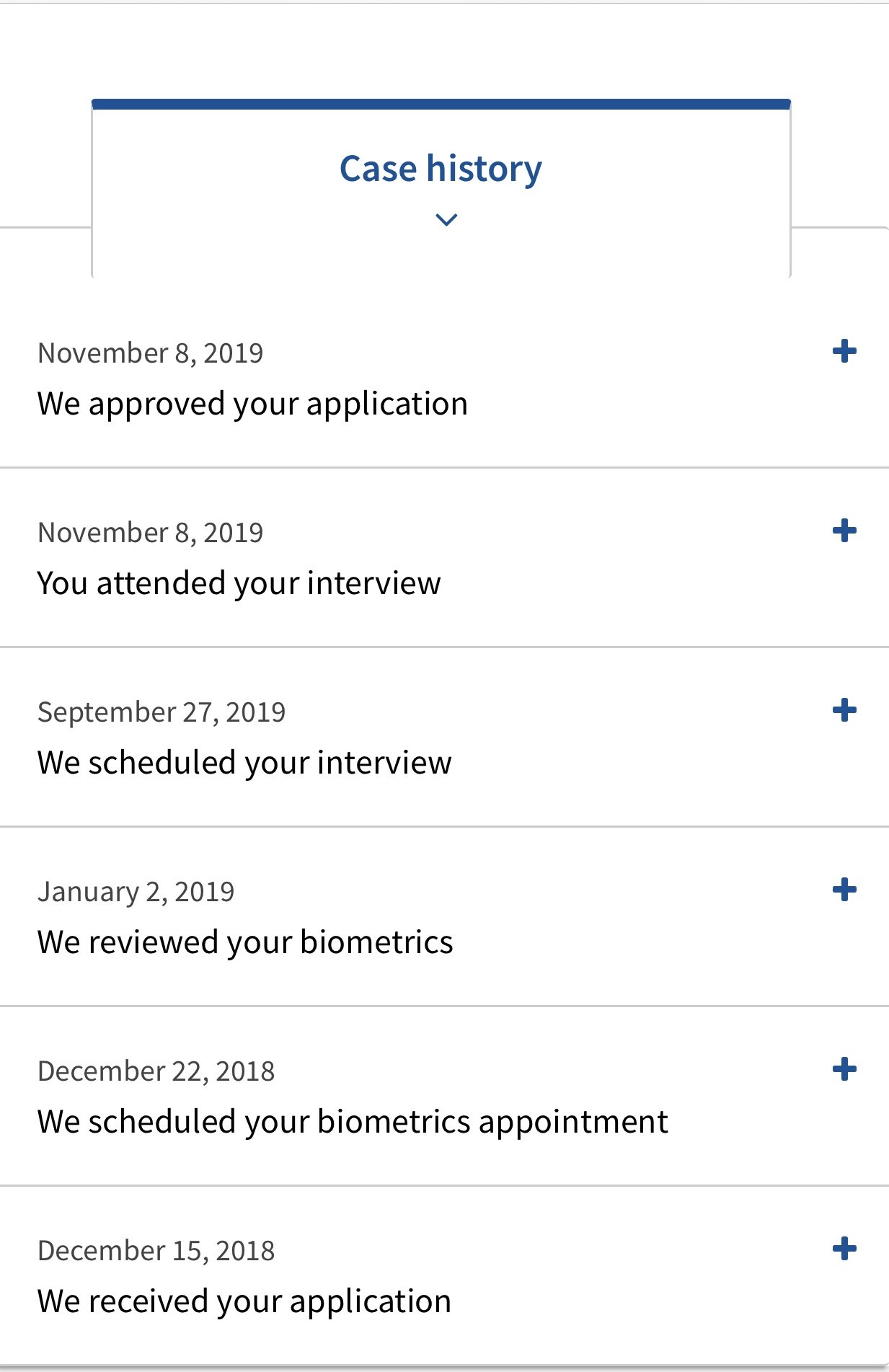The width and height of the screenshot is (889, 1372).
Task: Select 'You attended your interview' entry text
Action: (x=239, y=583)
